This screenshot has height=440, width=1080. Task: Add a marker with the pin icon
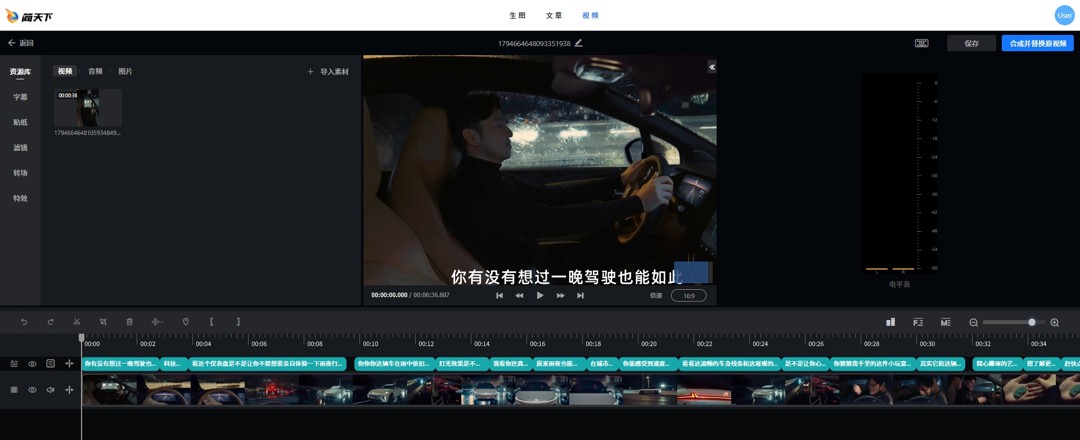(x=185, y=322)
